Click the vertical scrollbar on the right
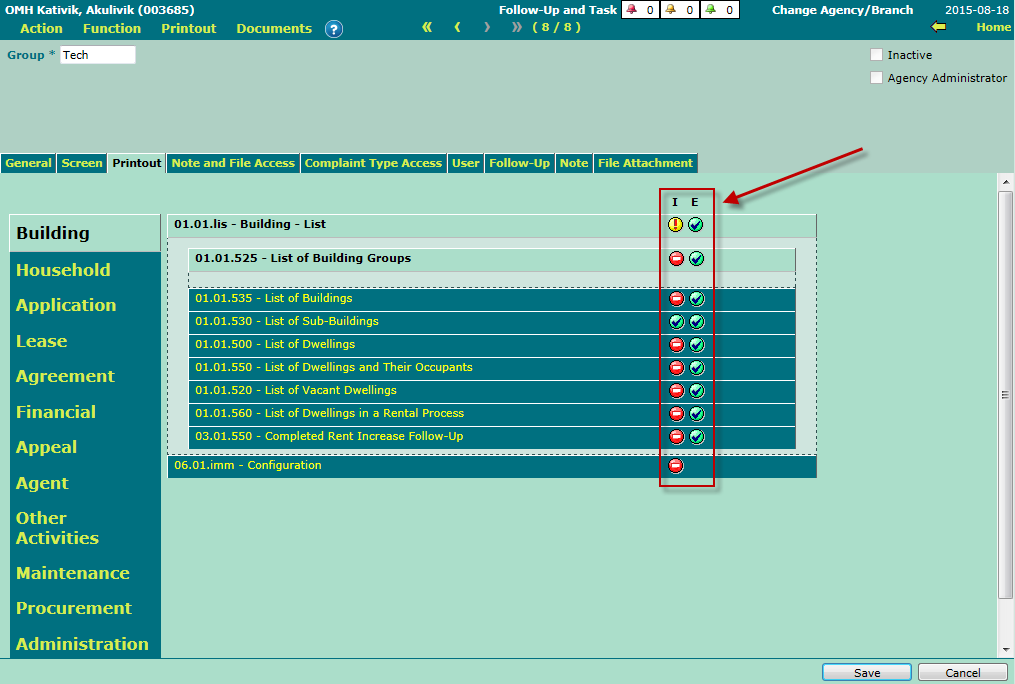 pyautogui.click(x=1006, y=395)
